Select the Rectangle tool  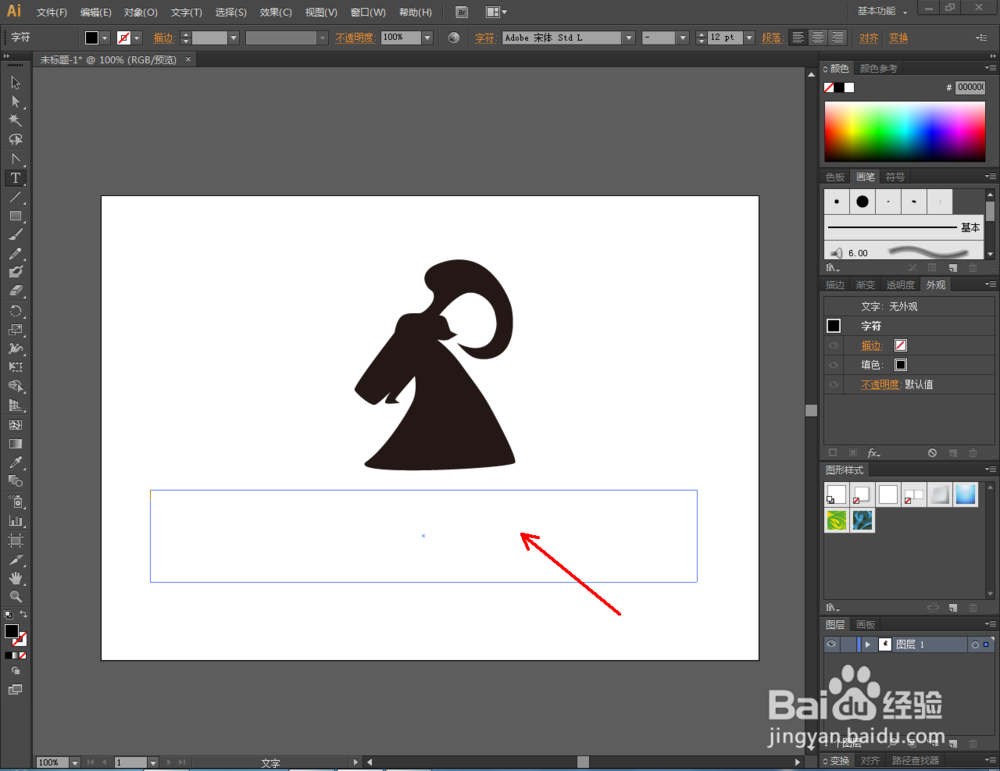click(15, 216)
